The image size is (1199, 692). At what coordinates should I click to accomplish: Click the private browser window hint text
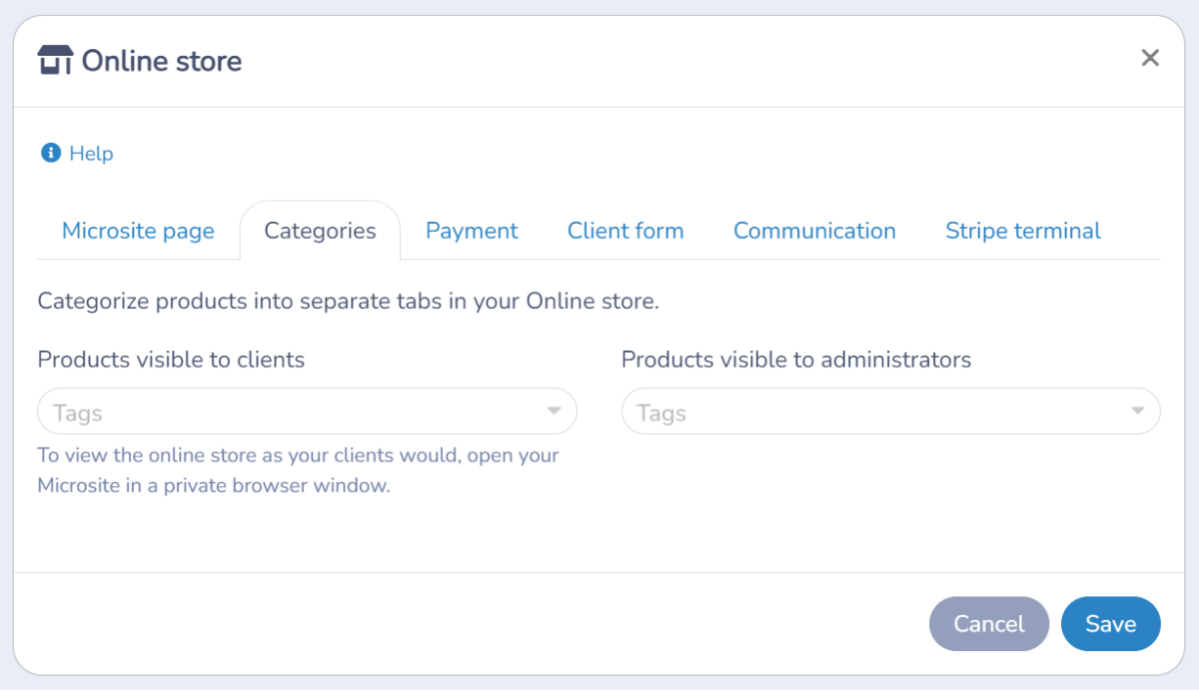(298, 470)
